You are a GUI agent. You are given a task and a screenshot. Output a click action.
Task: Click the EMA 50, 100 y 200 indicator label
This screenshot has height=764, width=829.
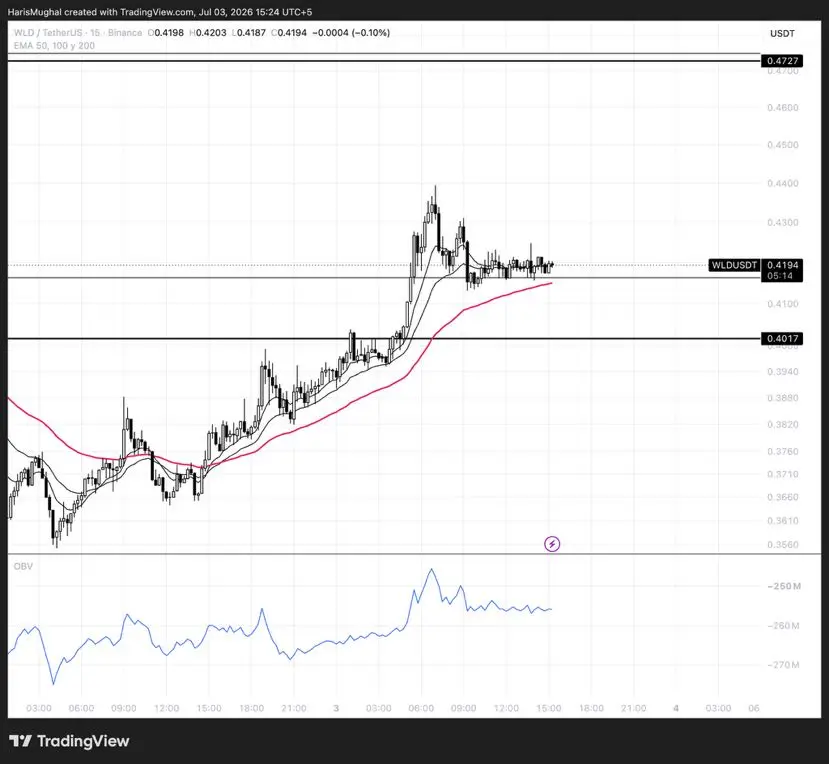tap(54, 45)
